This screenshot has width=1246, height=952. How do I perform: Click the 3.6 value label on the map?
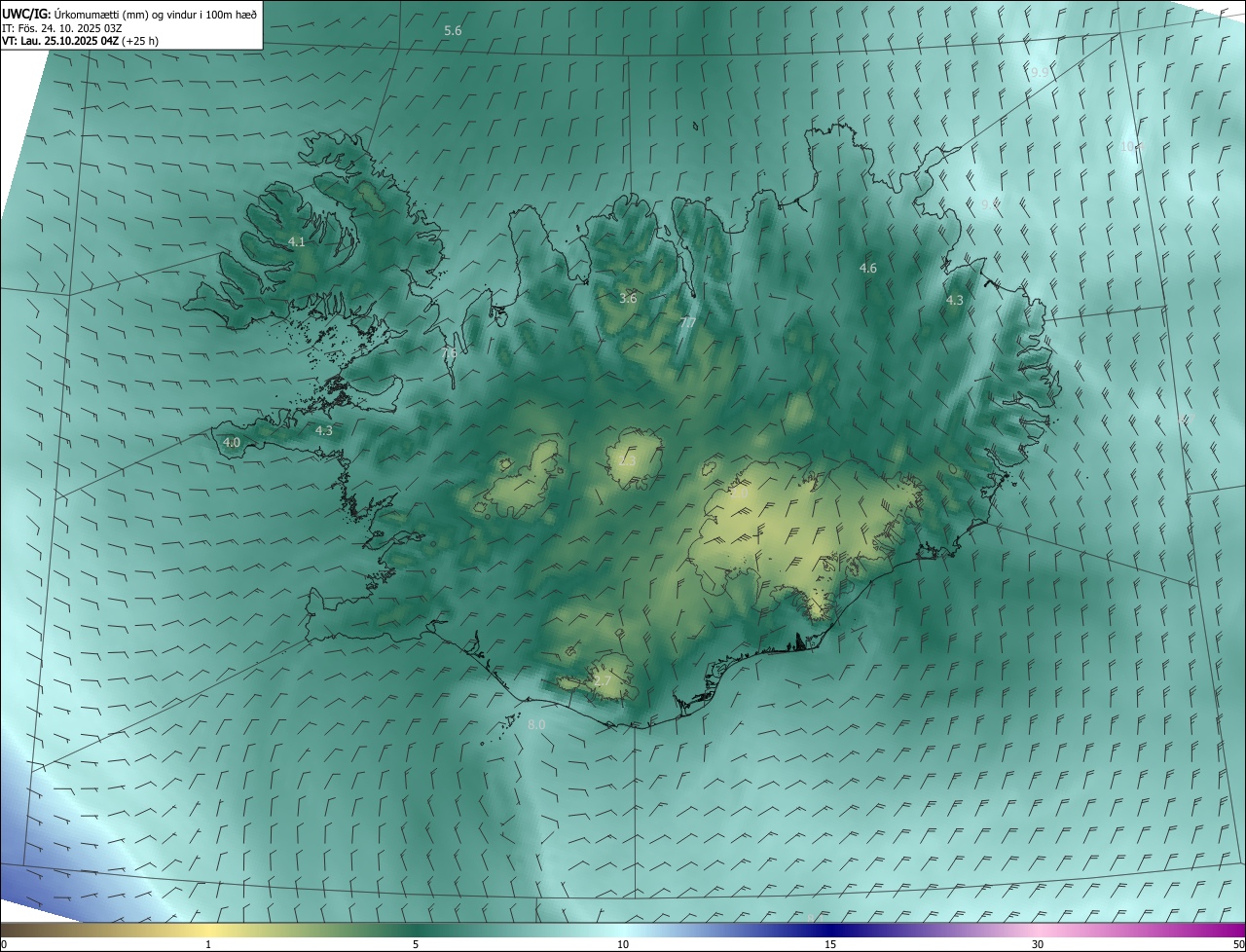[628, 298]
